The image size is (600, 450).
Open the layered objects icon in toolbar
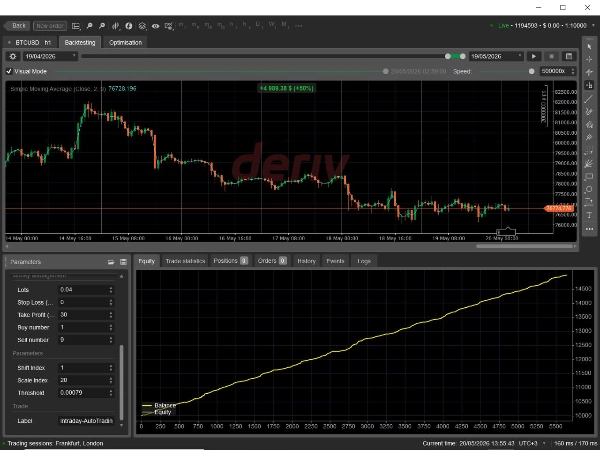coord(142,26)
